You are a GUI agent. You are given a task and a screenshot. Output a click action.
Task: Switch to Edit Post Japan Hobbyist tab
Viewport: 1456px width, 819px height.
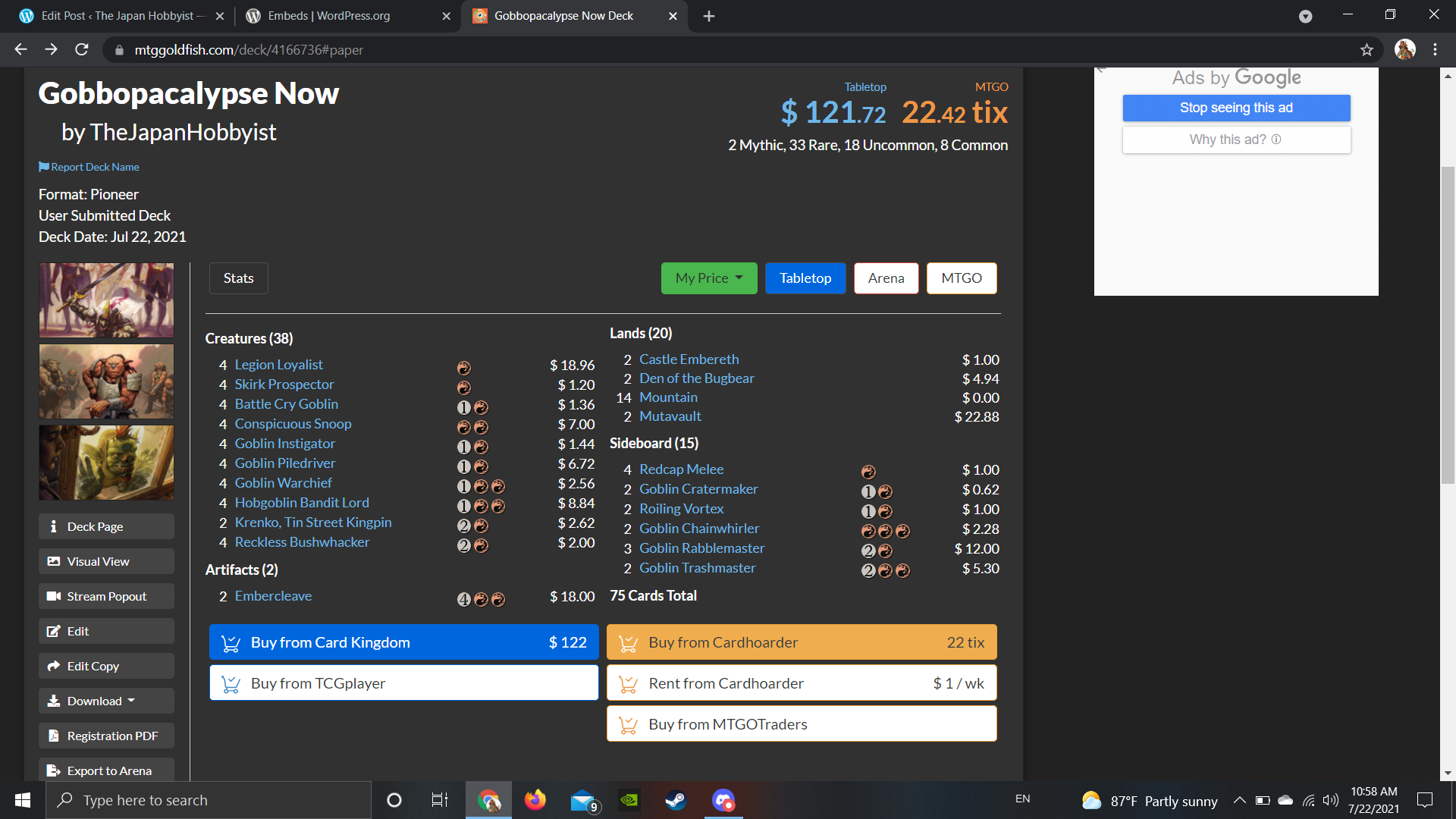point(121,16)
